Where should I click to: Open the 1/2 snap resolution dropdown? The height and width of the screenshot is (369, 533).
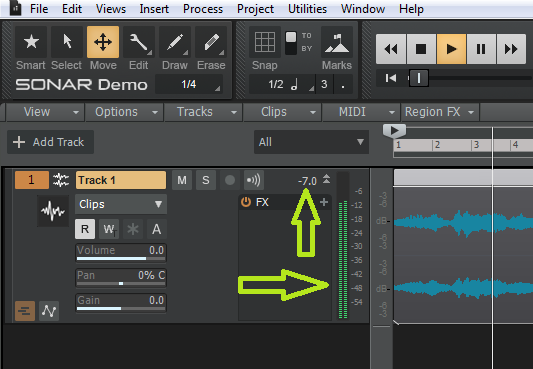click(282, 84)
